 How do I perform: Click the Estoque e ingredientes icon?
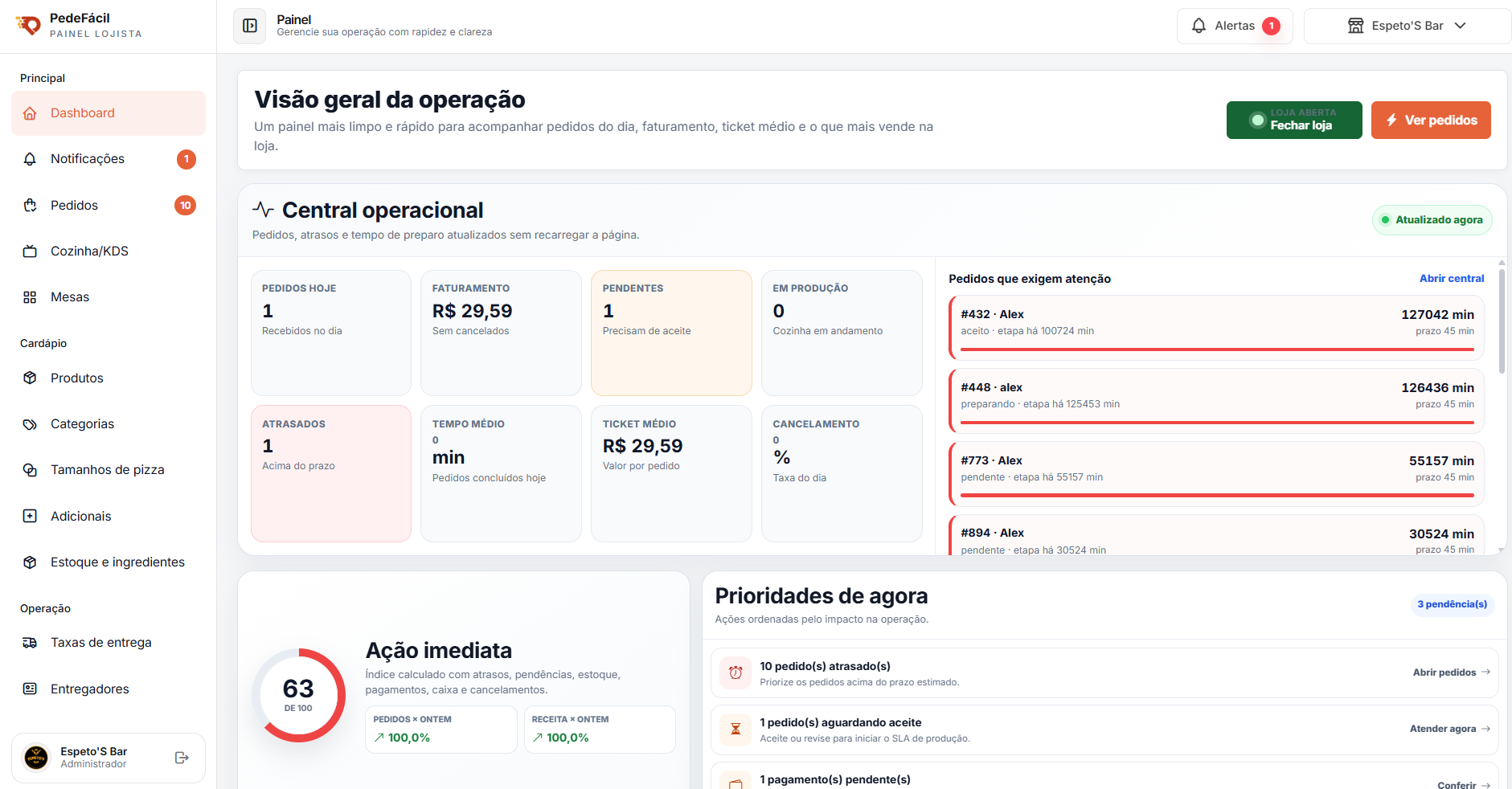point(30,562)
